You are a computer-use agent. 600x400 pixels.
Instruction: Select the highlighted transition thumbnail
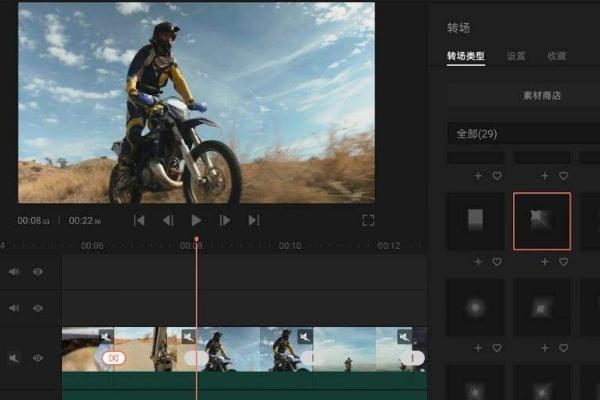tap(542, 221)
